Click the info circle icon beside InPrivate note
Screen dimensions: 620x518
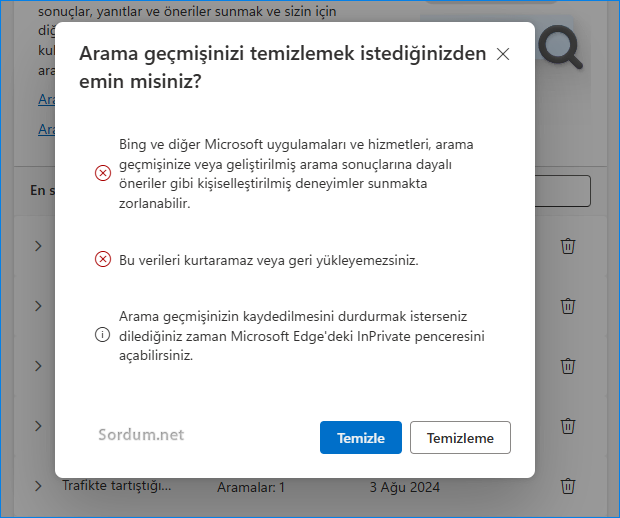(102, 335)
